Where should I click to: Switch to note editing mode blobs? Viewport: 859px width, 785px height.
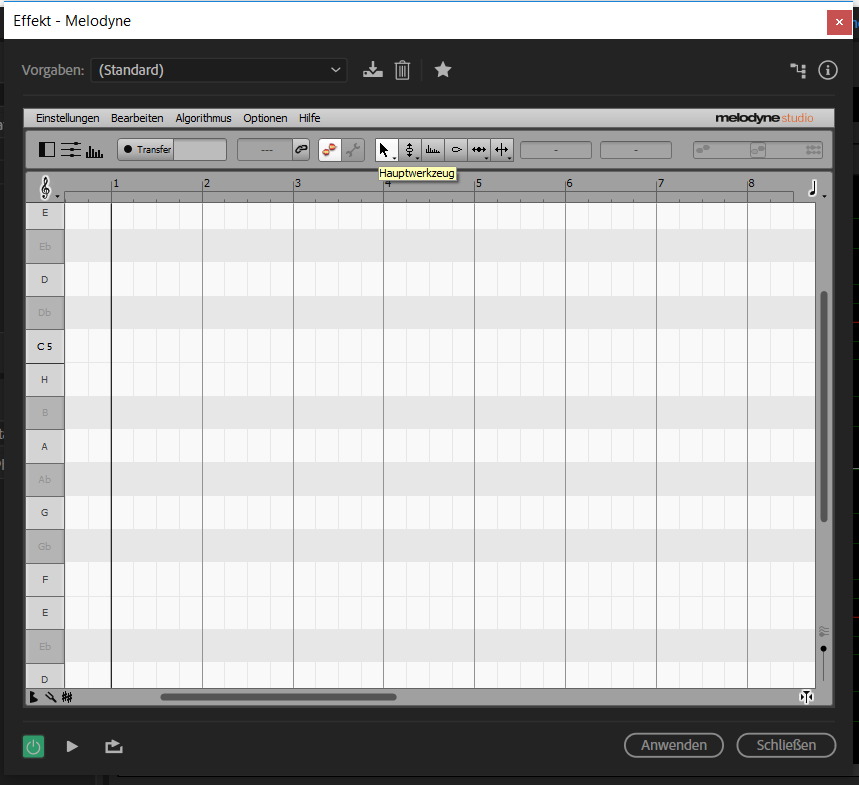330,150
